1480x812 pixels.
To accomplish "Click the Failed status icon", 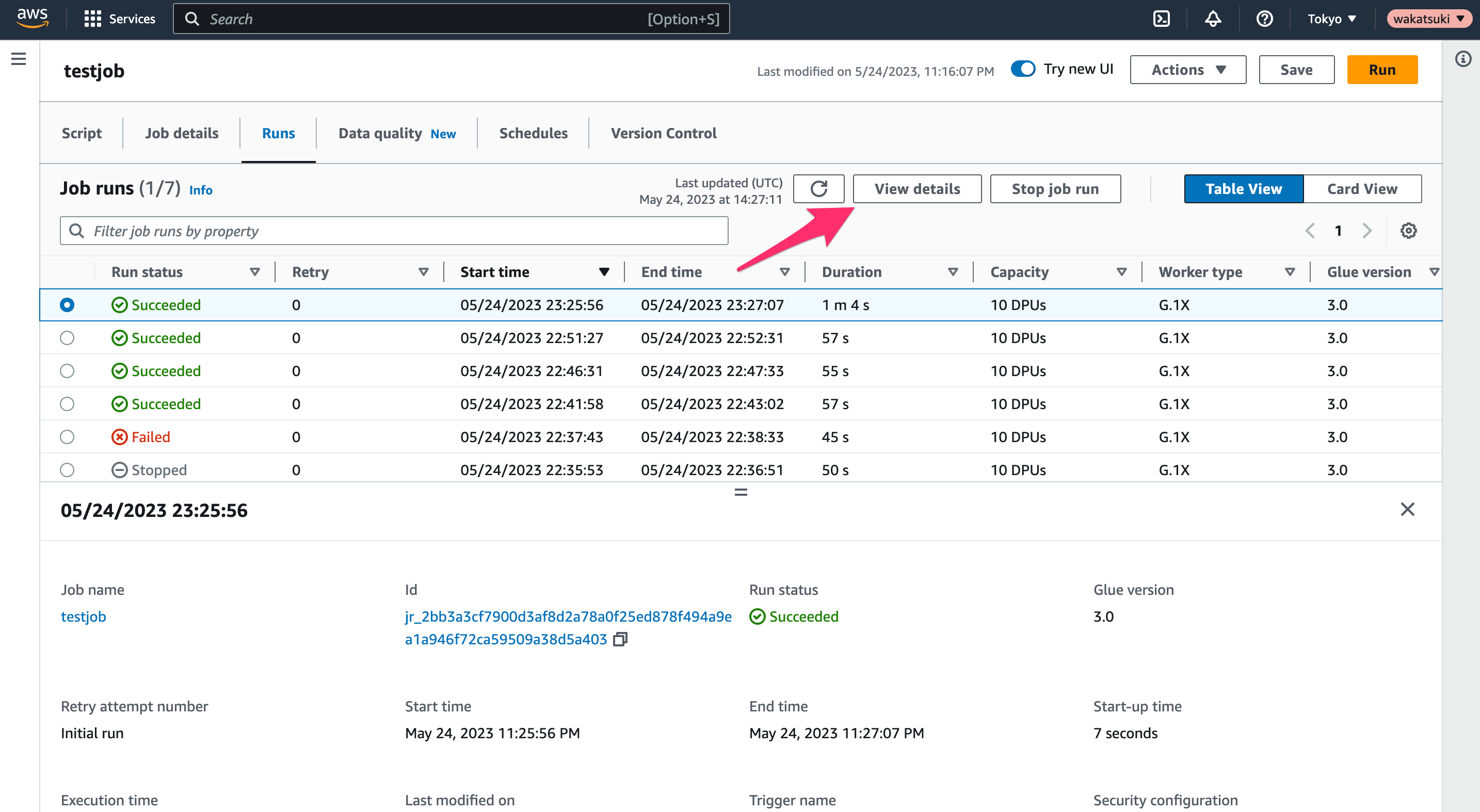I will pos(119,437).
